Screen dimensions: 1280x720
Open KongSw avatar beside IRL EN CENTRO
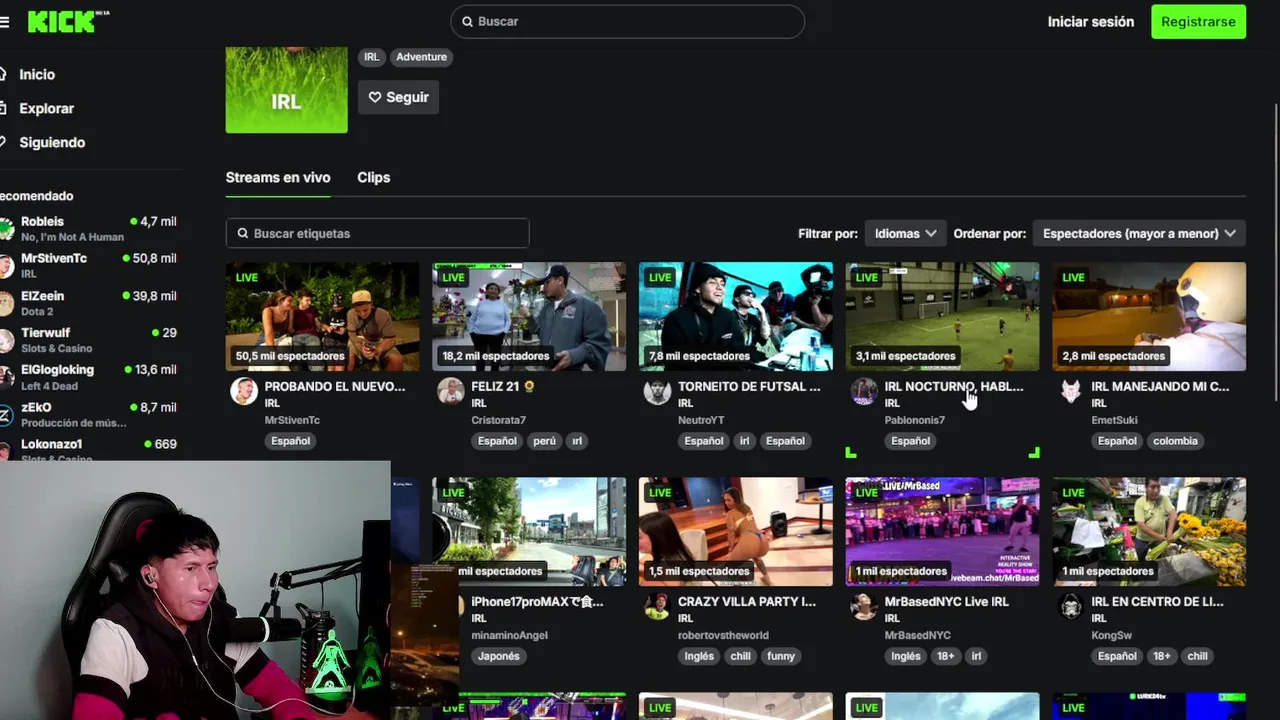click(x=1071, y=606)
